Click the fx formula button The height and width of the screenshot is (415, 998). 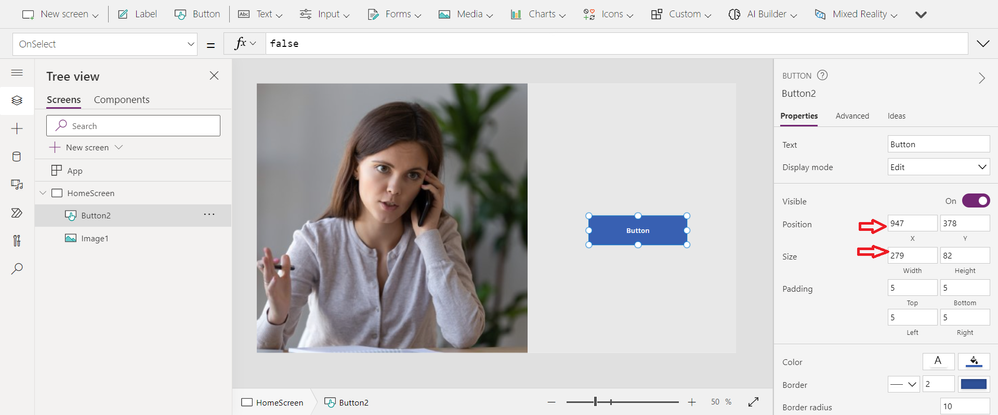[245, 44]
